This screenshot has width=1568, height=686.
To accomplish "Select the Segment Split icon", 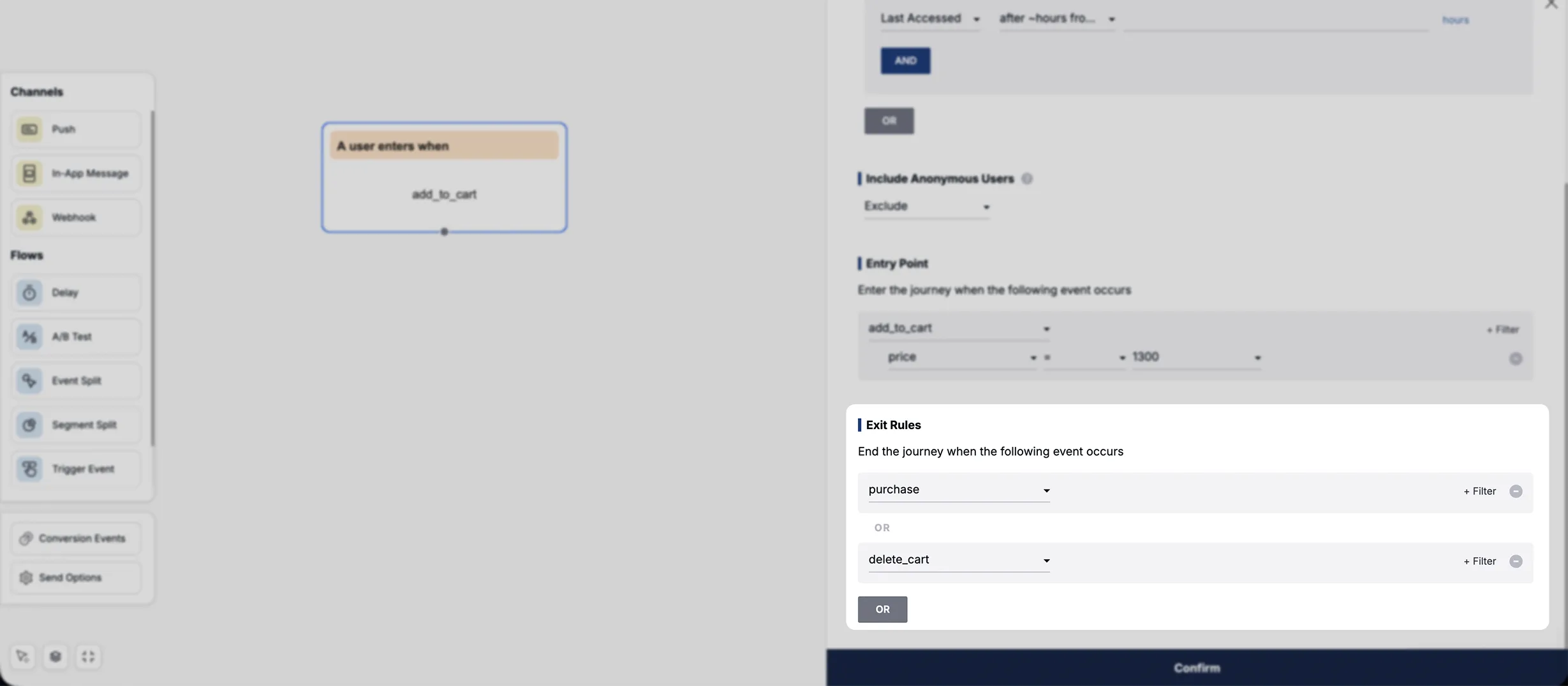I will click(x=29, y=425).
